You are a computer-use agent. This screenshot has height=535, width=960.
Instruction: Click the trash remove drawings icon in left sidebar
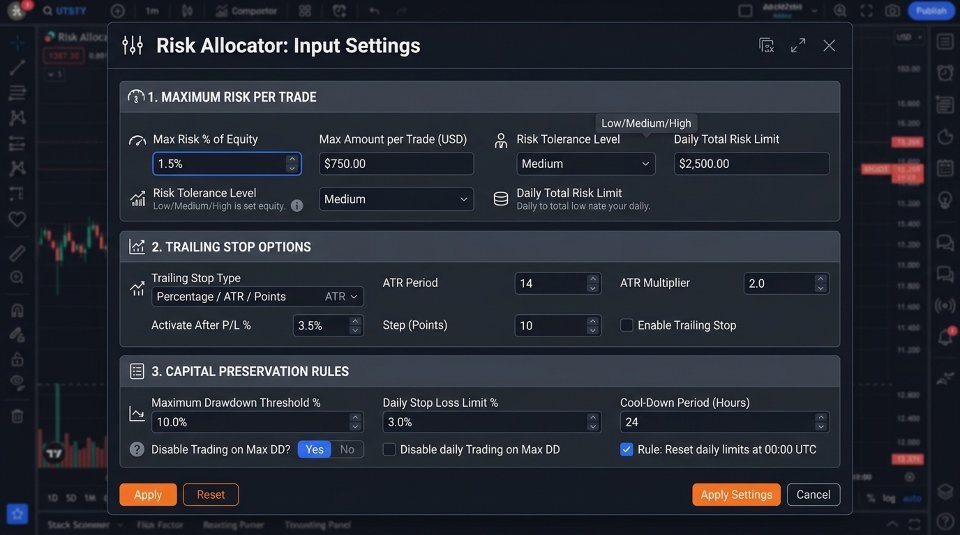point(17,417)
